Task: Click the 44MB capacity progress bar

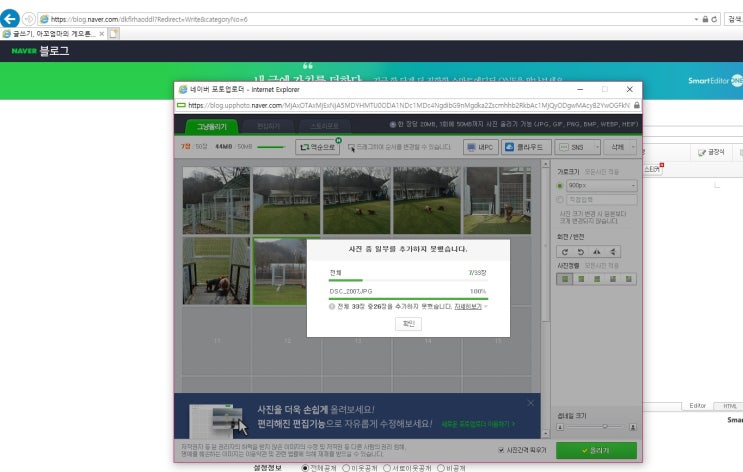Action: 270,147
